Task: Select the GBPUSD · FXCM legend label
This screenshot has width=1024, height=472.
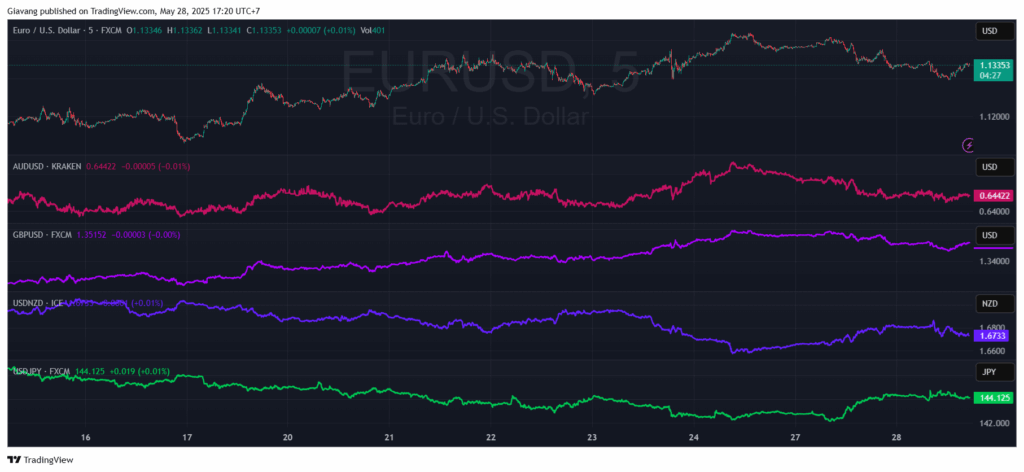Action: pos(42,235)
